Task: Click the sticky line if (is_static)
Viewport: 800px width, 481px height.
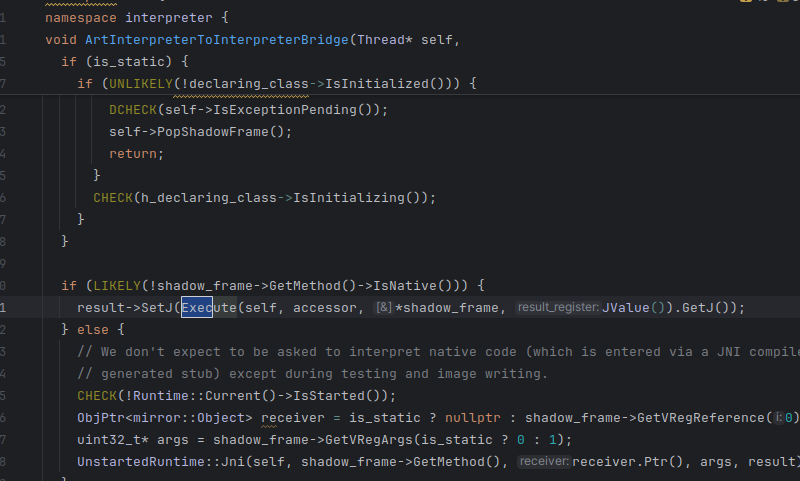Action: (x=115, y=61)
